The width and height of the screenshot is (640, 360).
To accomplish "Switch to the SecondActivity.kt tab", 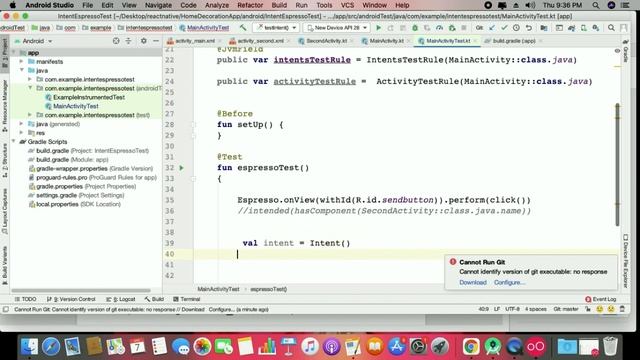I will pyautogui.click(x=326, y=41).
